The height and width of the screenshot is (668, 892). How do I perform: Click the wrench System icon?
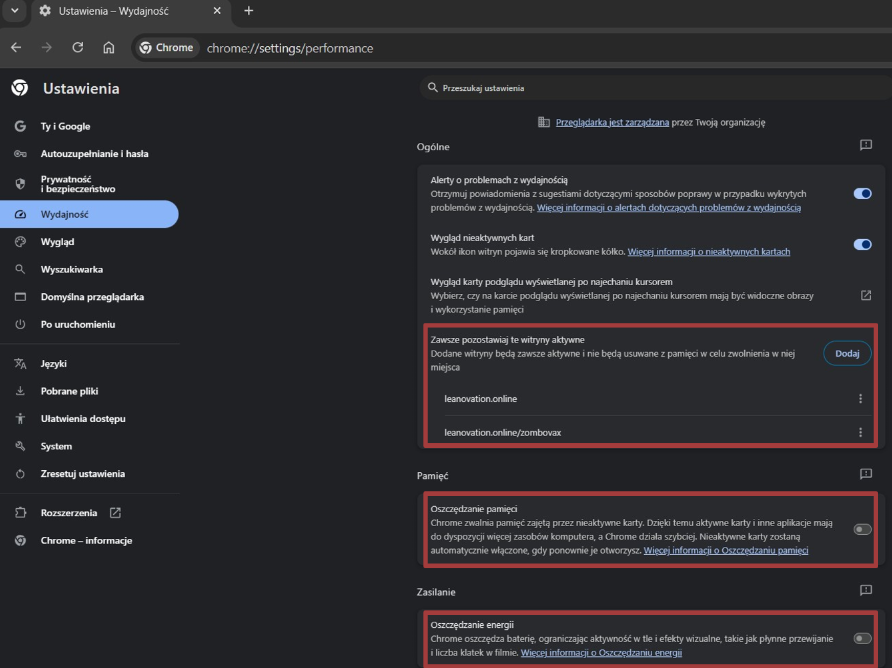tap(20, 446)
